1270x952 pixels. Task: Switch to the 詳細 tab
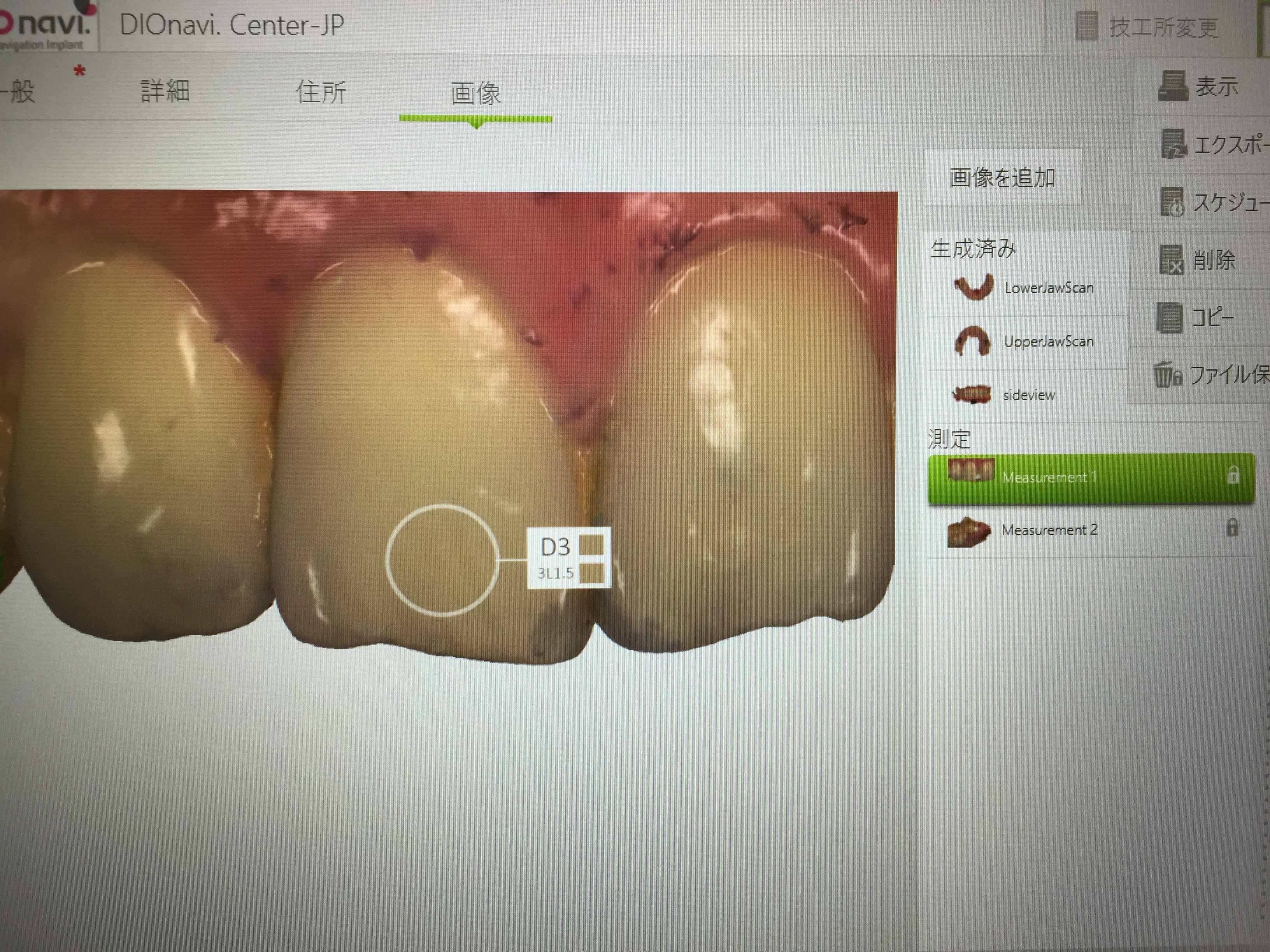tap(165, 91)
